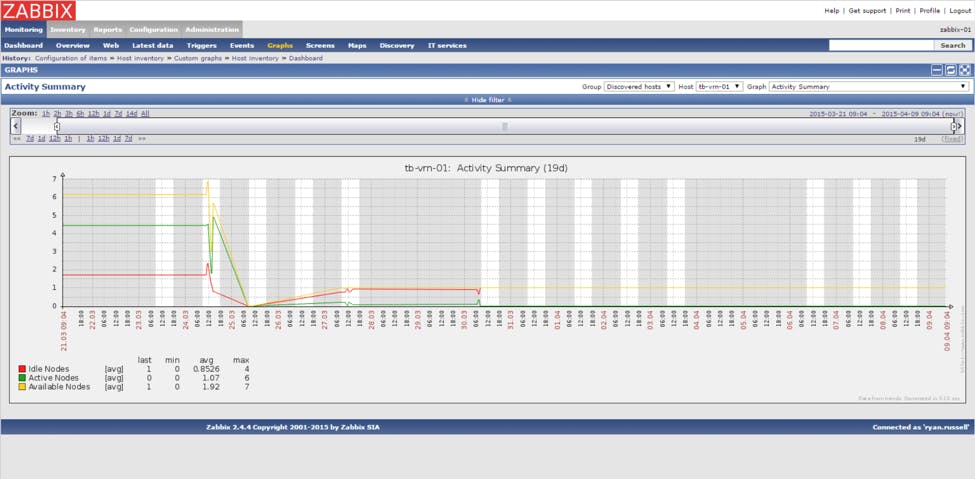Open the Monitoring main menu tab
The height and width of the screenshot is (479, 975).
click(24, 29)
